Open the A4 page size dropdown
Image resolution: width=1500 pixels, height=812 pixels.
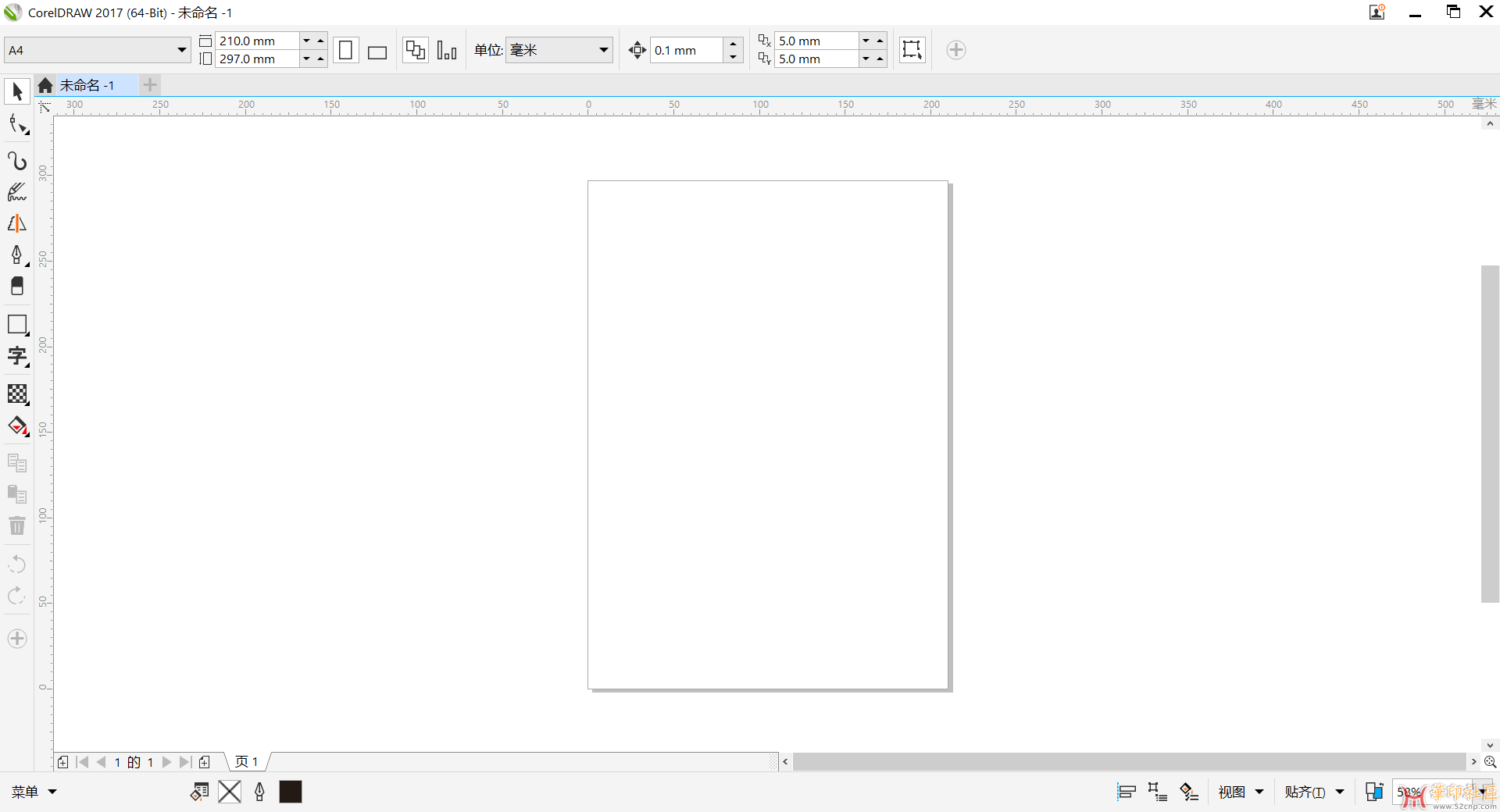pos(181,50)
